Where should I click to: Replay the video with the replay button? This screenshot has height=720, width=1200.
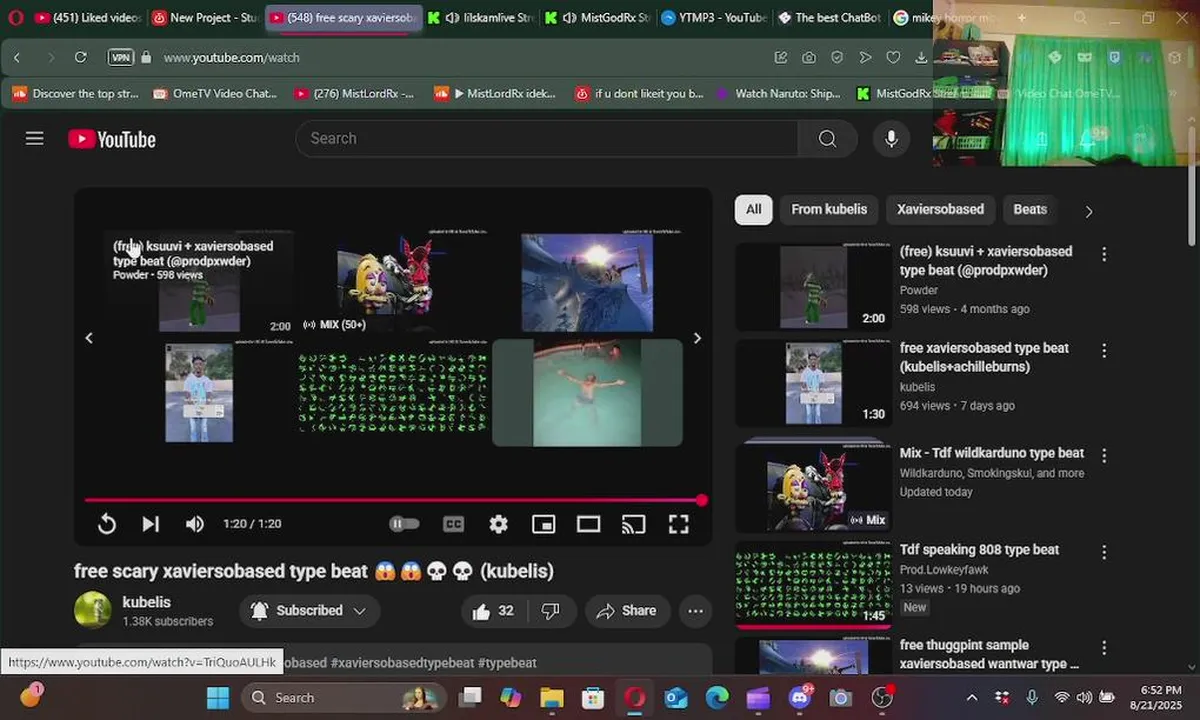pos(107,524)
